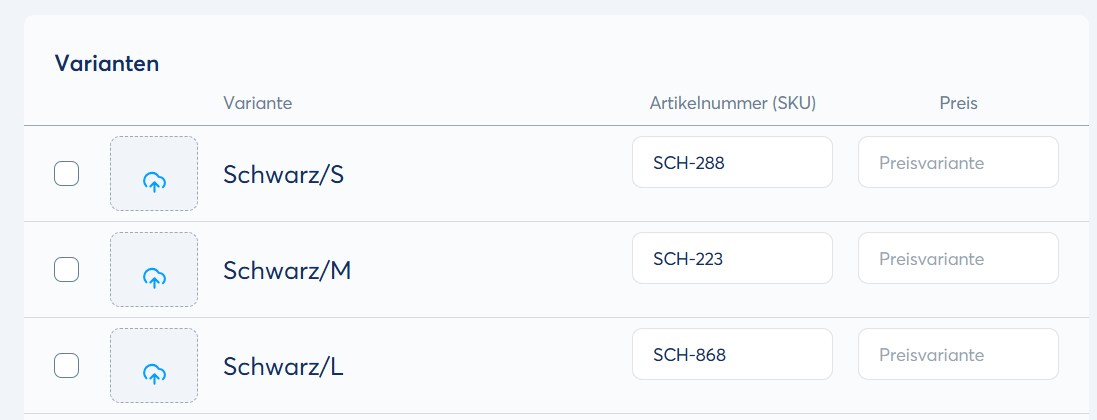Screen dimensions: 1097x420
Task: Select the Schwarz/S variant checkbox
Action: click(x=66, y=174)
